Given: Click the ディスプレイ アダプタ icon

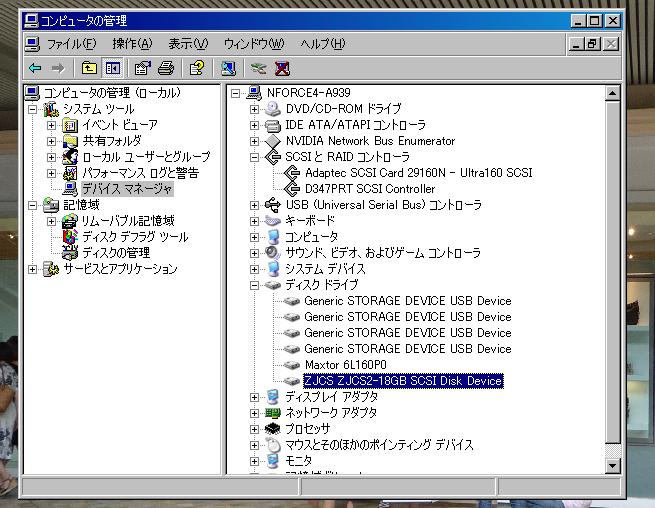Looking at the screenshot, I should pos(273,397).
